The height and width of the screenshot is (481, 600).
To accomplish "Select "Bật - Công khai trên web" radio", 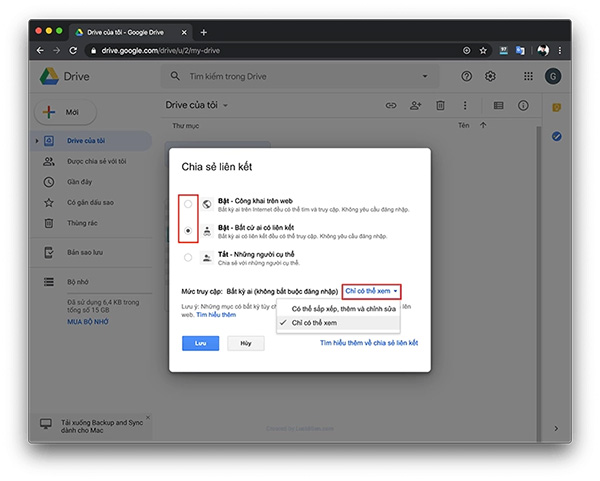I will (188, 204).
